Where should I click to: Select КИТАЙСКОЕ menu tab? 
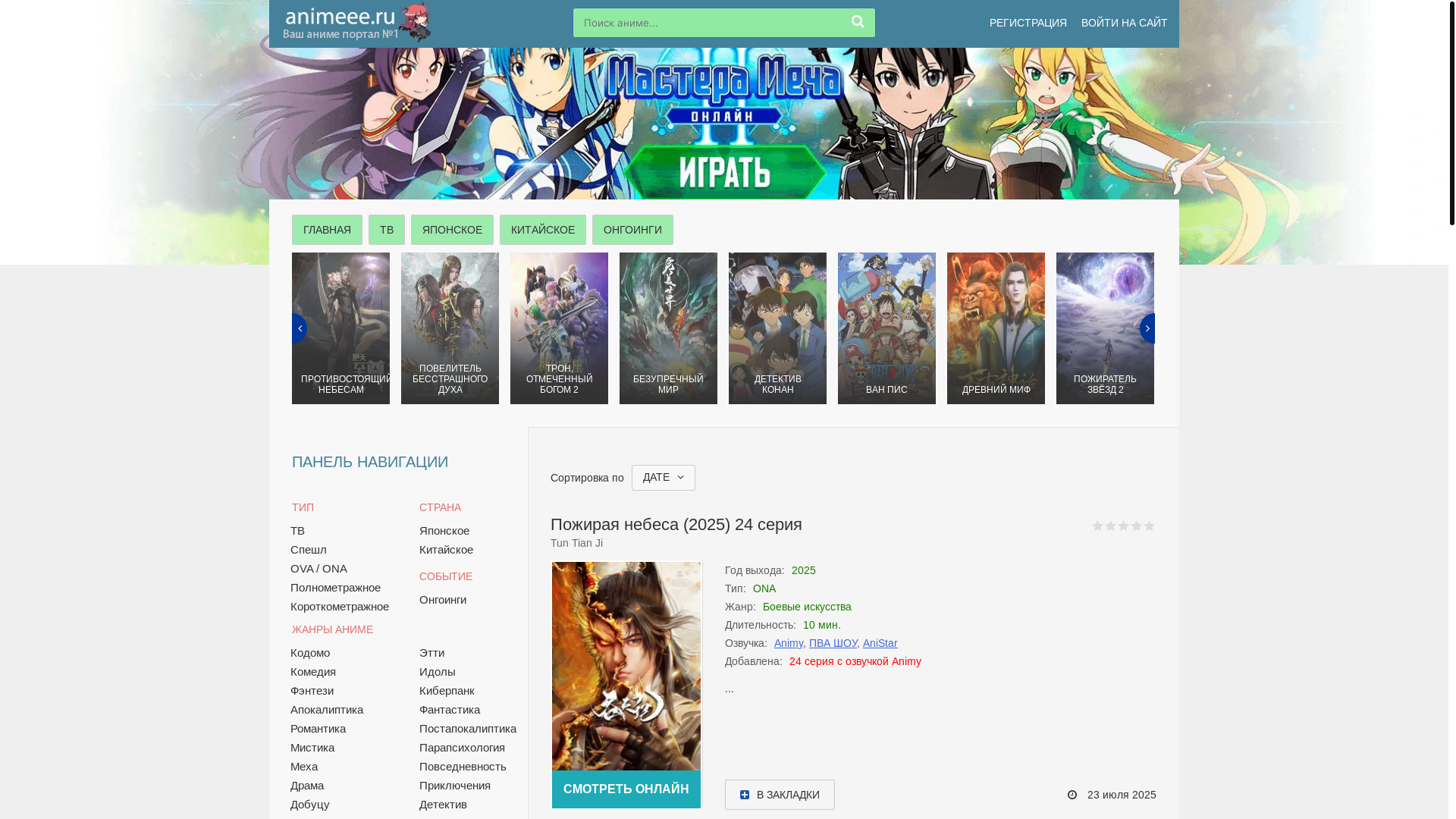[x=543, y=230]
